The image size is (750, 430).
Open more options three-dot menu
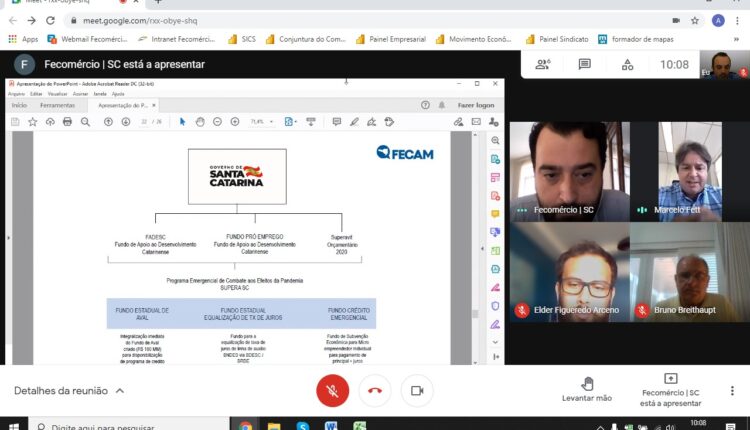click(732, 391)
